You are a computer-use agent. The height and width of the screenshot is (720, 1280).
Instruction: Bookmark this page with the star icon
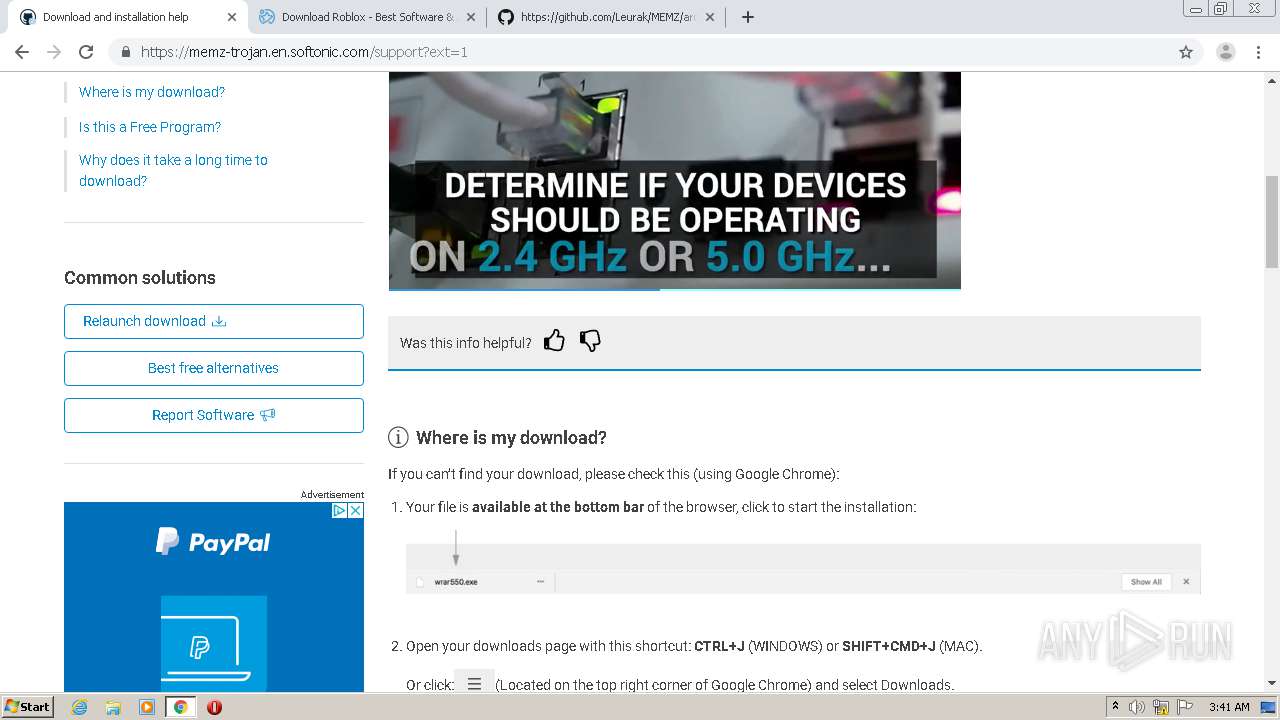pyautogui.click(x=1186, y=52)
